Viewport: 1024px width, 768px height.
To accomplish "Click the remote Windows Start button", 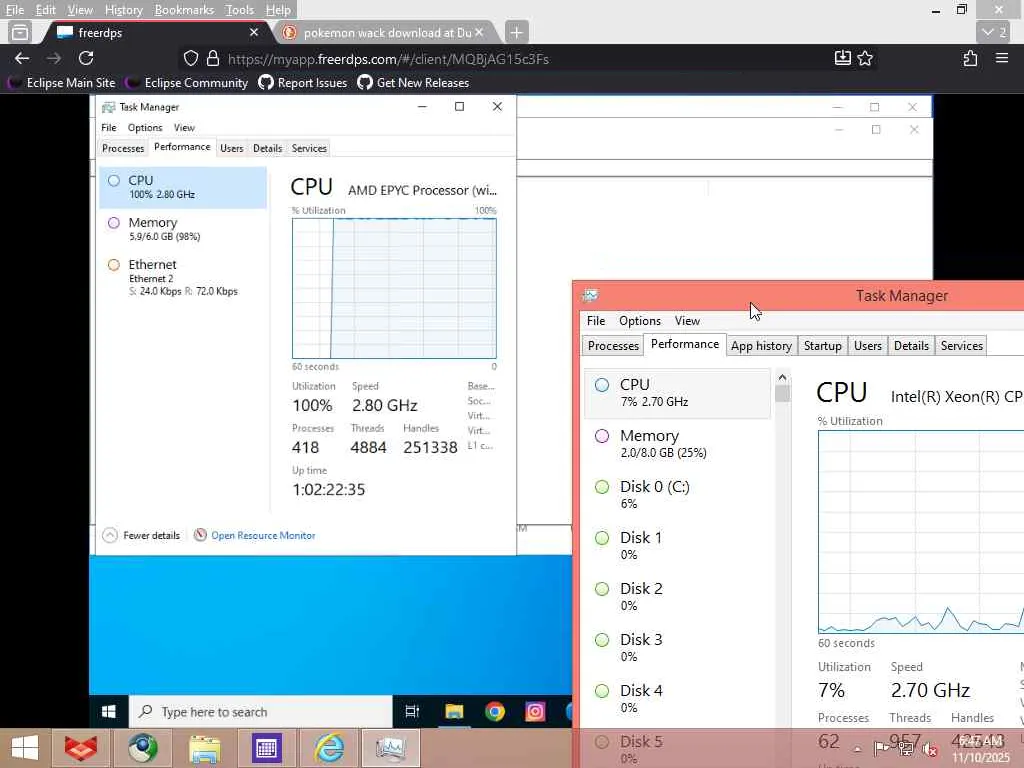I will 109,711.
